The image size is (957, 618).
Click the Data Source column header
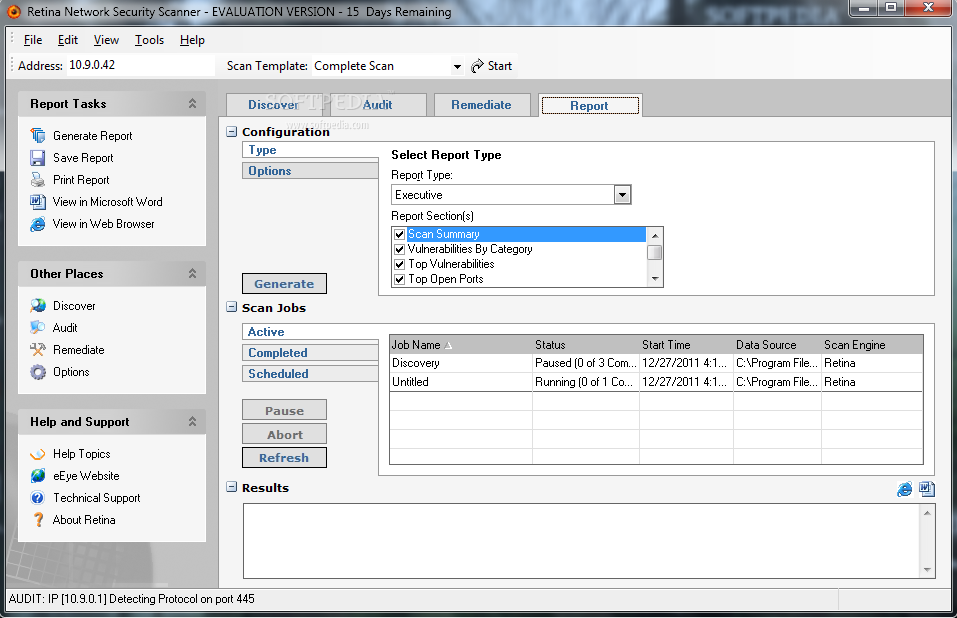coord(778,345)
